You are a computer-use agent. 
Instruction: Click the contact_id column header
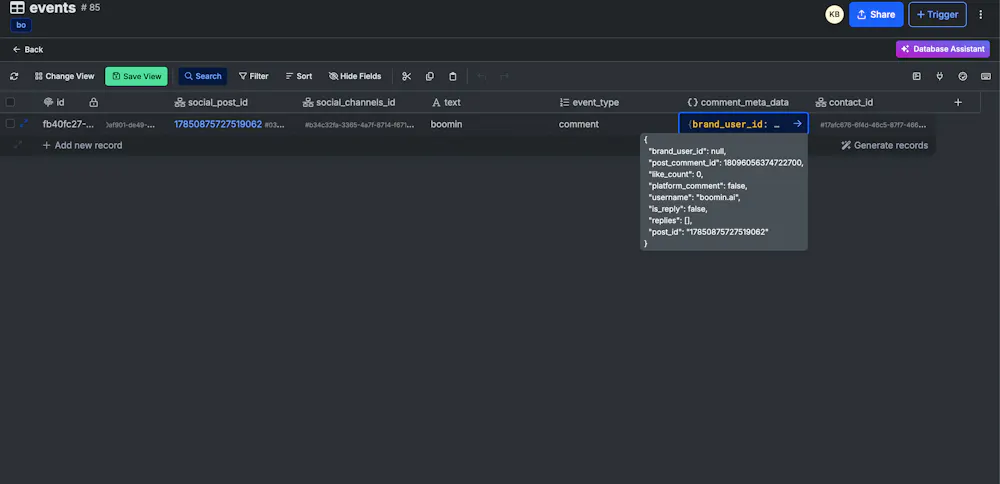coord(844,102)
